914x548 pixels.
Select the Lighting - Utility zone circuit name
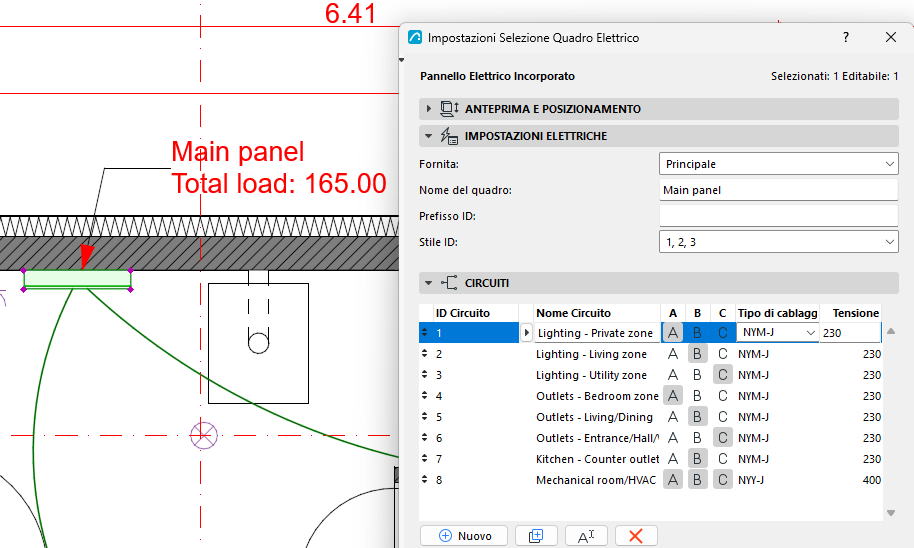(592, 375)
